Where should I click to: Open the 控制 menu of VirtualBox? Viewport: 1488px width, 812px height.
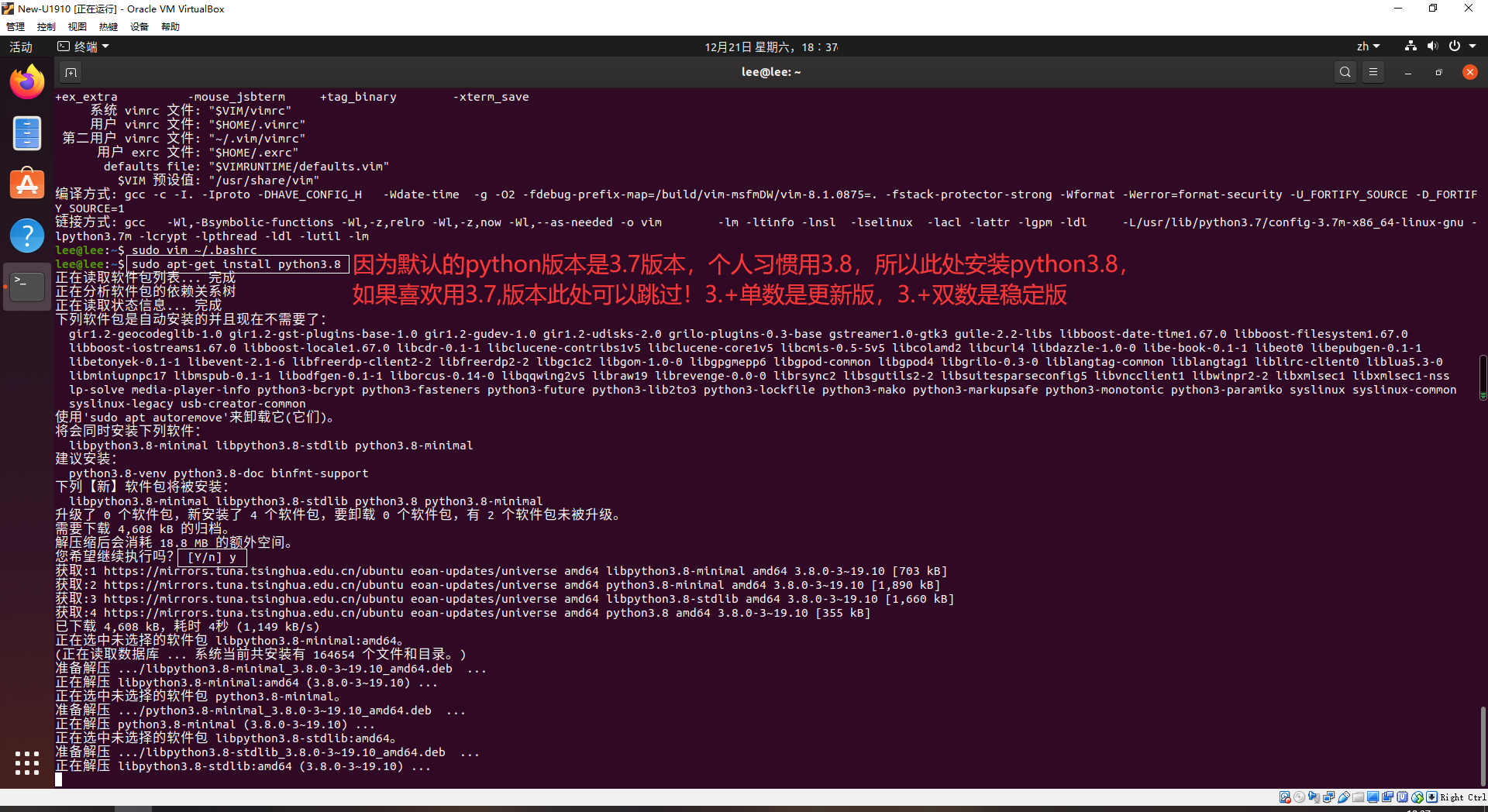tap(46, 27)
